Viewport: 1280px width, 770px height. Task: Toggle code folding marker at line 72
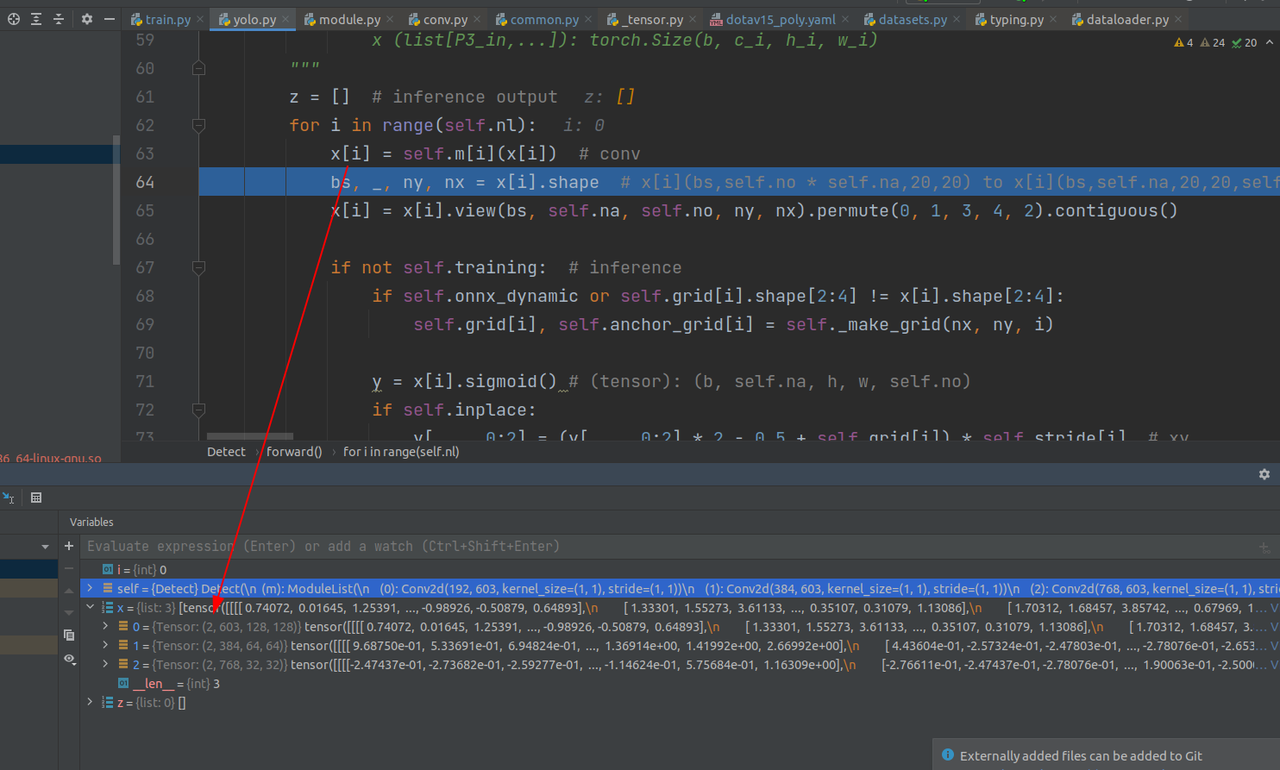(x=198, y=410)
